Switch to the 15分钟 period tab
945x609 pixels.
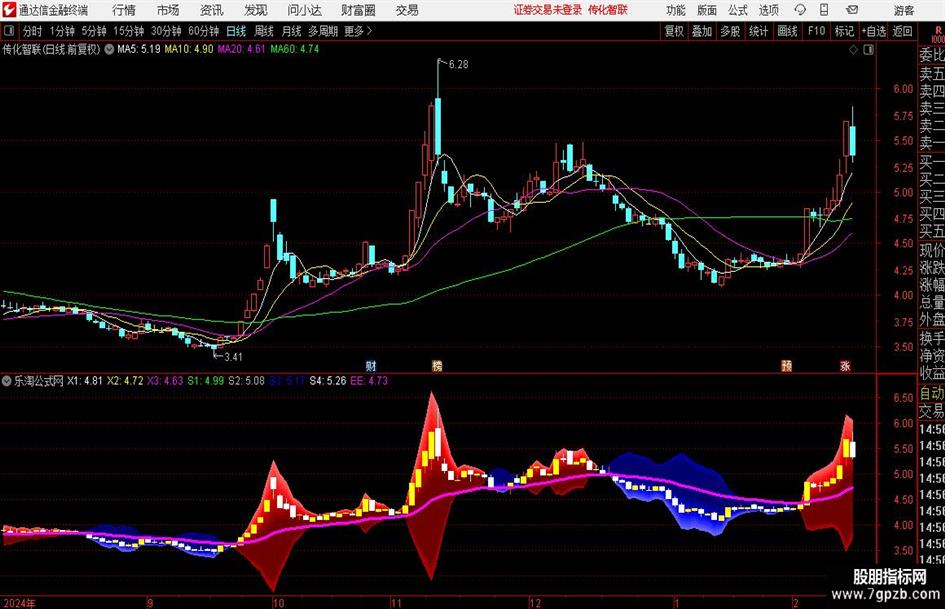pyautogui.click(x=129, y=31)
